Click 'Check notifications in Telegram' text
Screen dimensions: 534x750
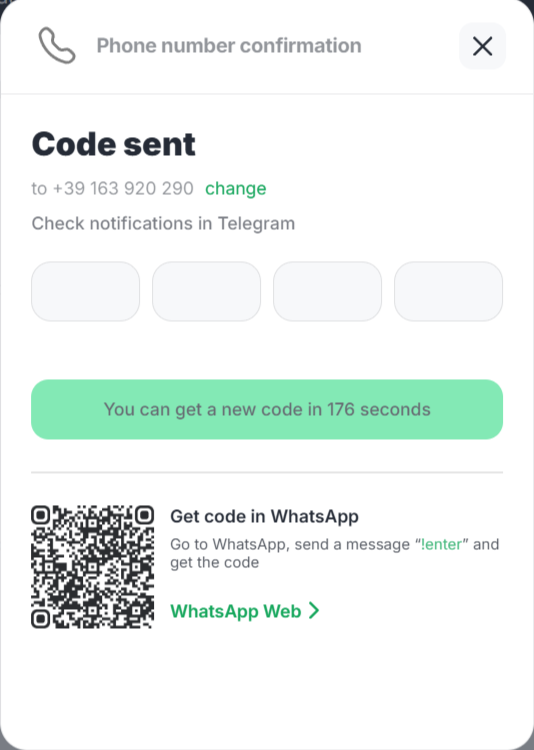click(163, 223)
